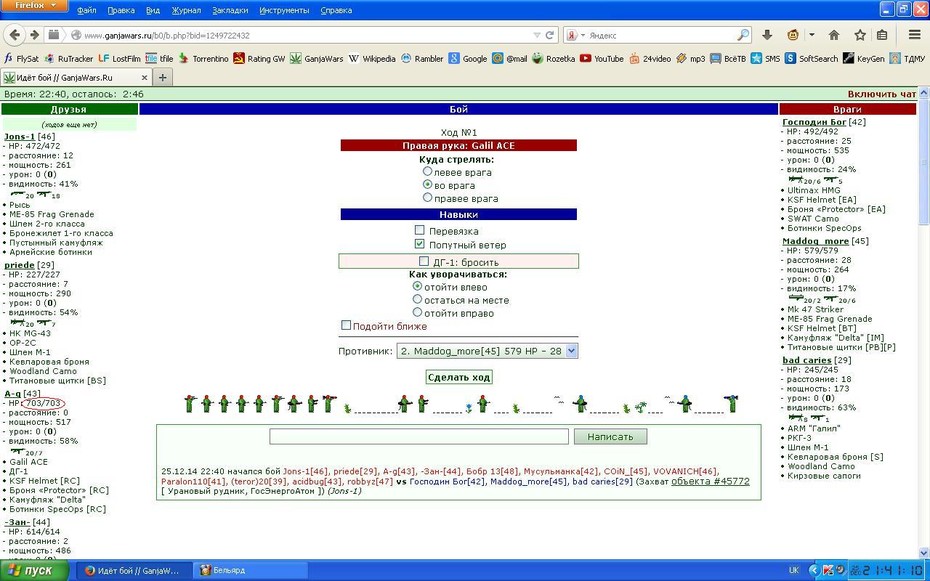930x581 pixels.
Task: Open the FlySat bookmark
Action: tap(22, 59)
